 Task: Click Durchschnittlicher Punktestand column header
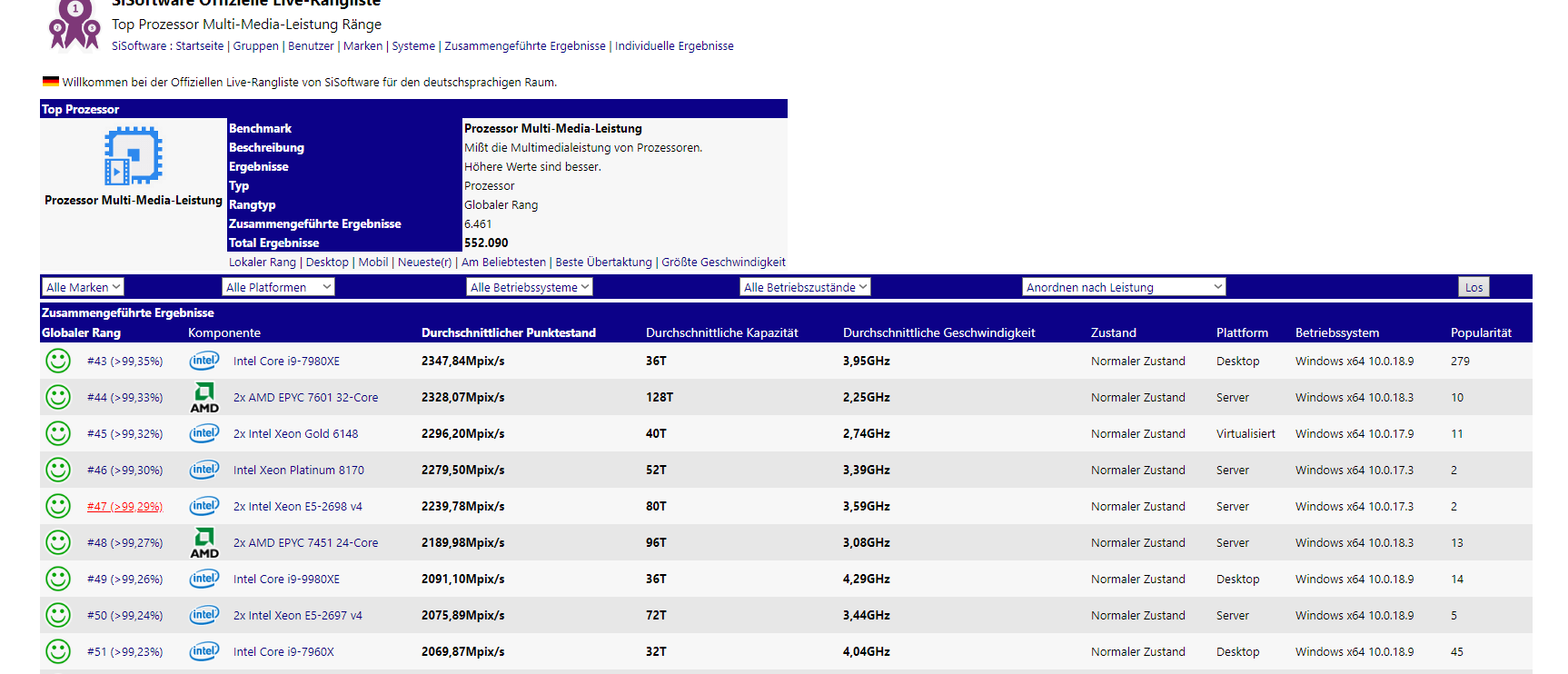click(509, 333)
